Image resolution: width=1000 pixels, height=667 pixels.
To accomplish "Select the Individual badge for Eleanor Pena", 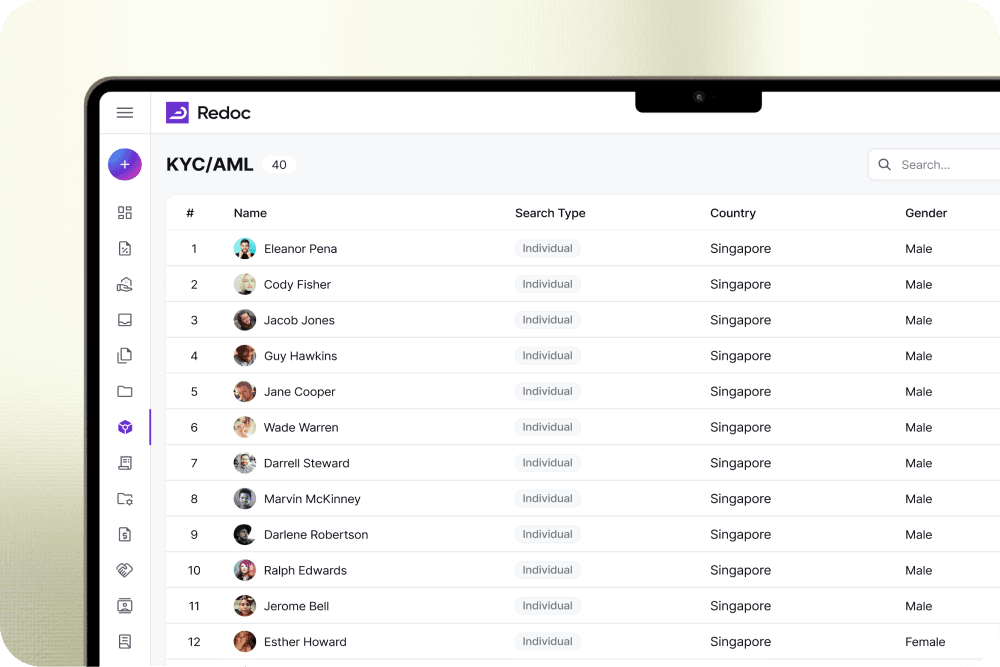I will coord(547,248).
